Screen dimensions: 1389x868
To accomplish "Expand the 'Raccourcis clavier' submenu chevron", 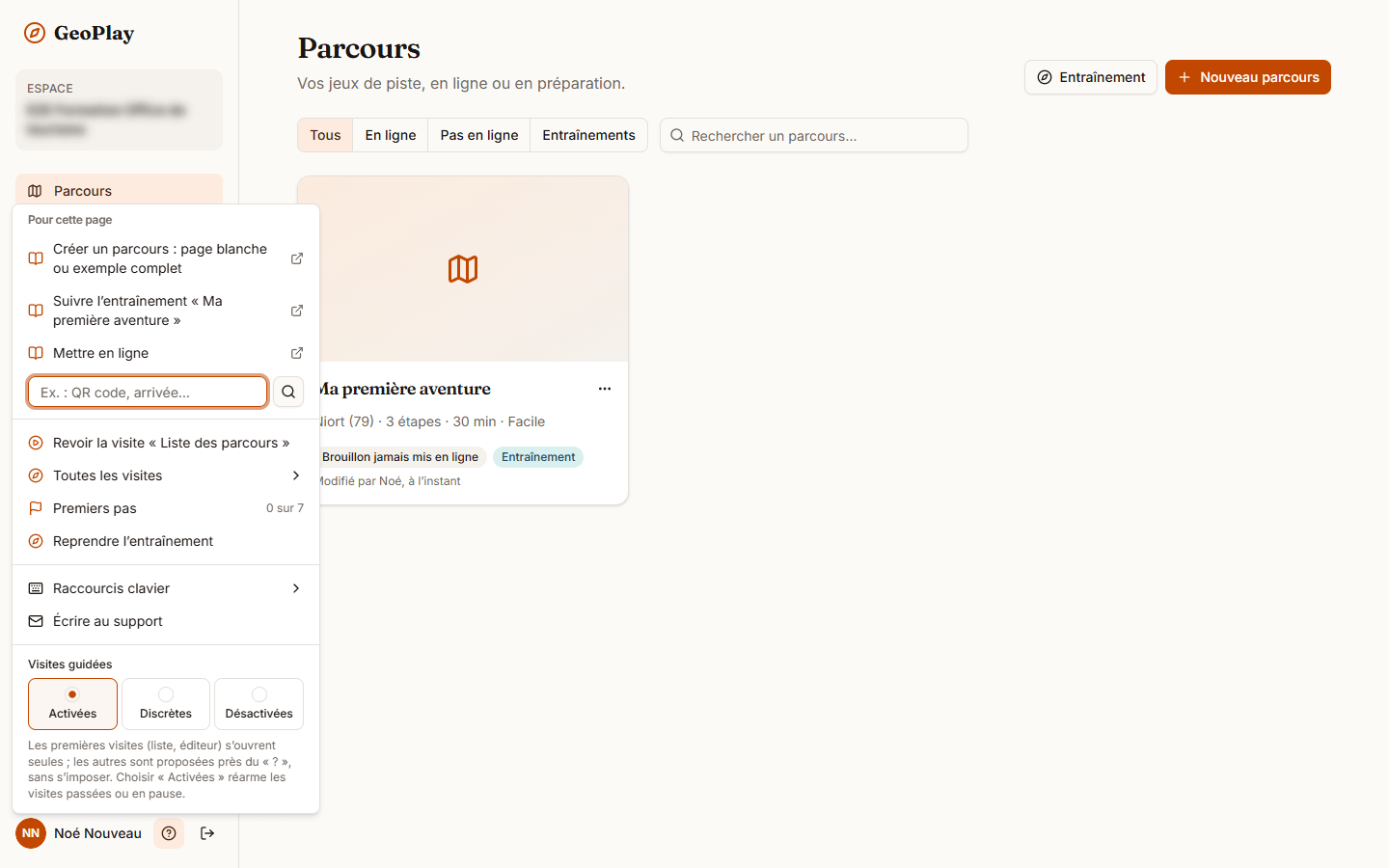I will tap(296, 588).
